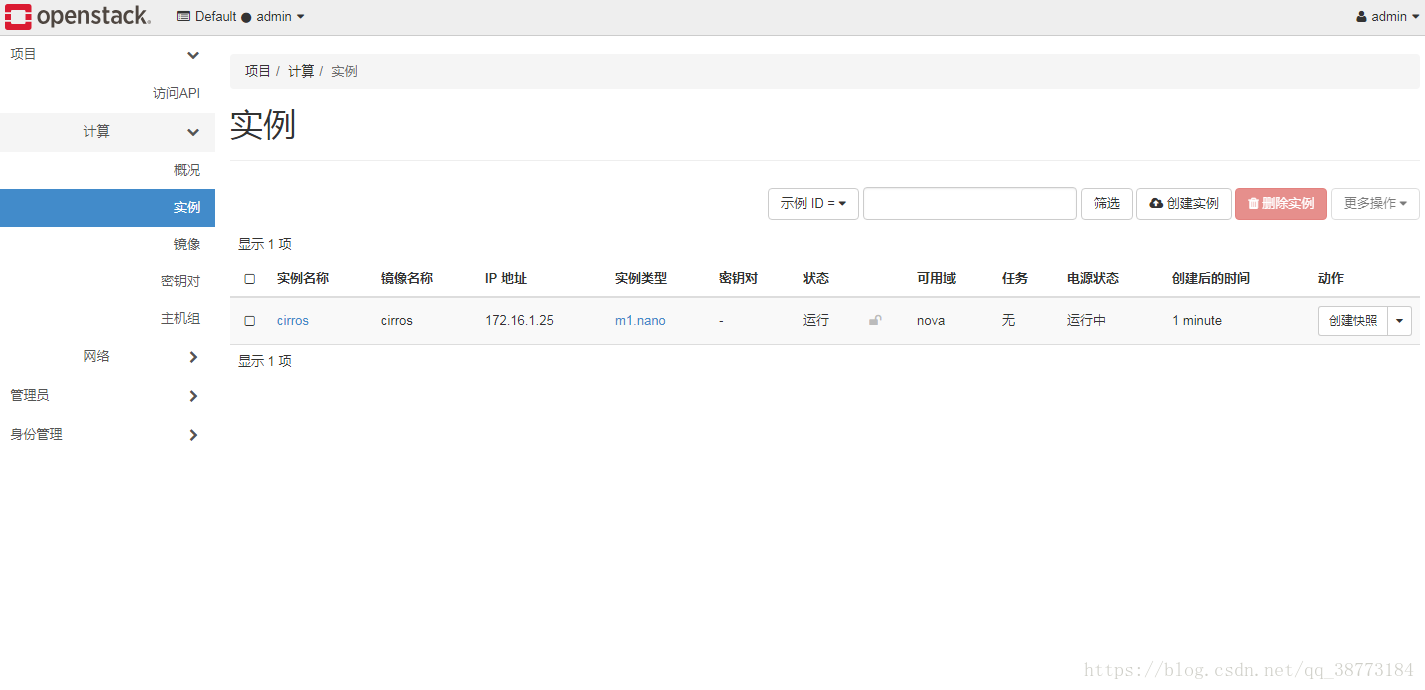
Task: Open the m1.nano instance type link
Action: point(640,321)
